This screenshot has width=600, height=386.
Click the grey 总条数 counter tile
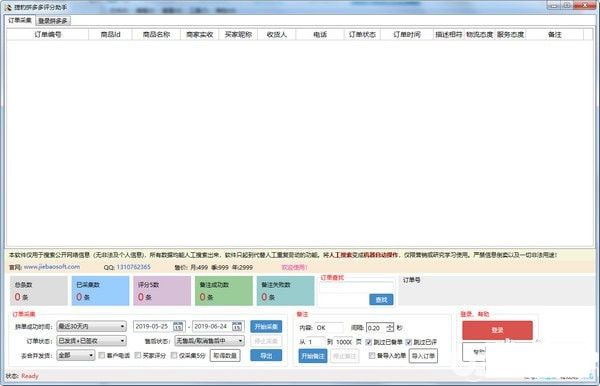[39, 291]
